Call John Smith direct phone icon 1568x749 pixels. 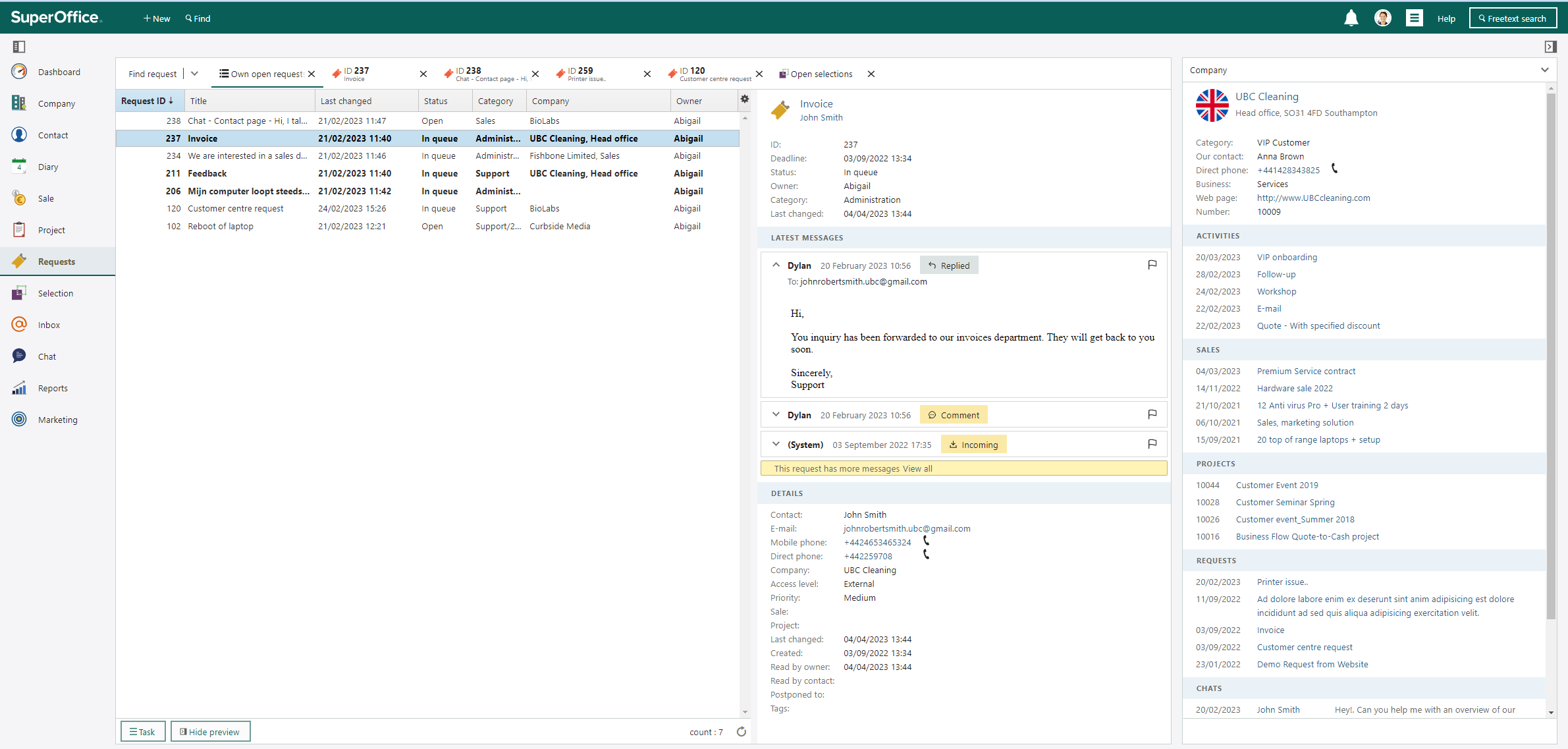click(x=927, y=555)
